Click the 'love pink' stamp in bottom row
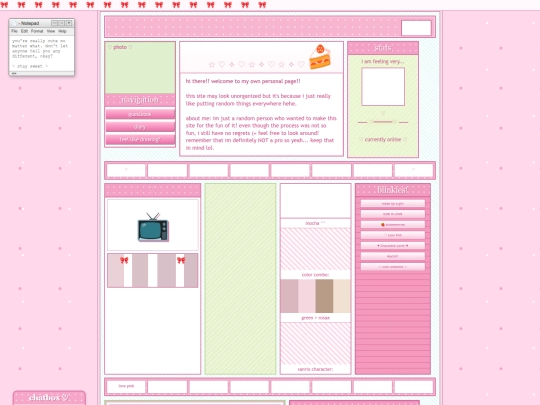The image size is (540, 405). coord(126,386)
